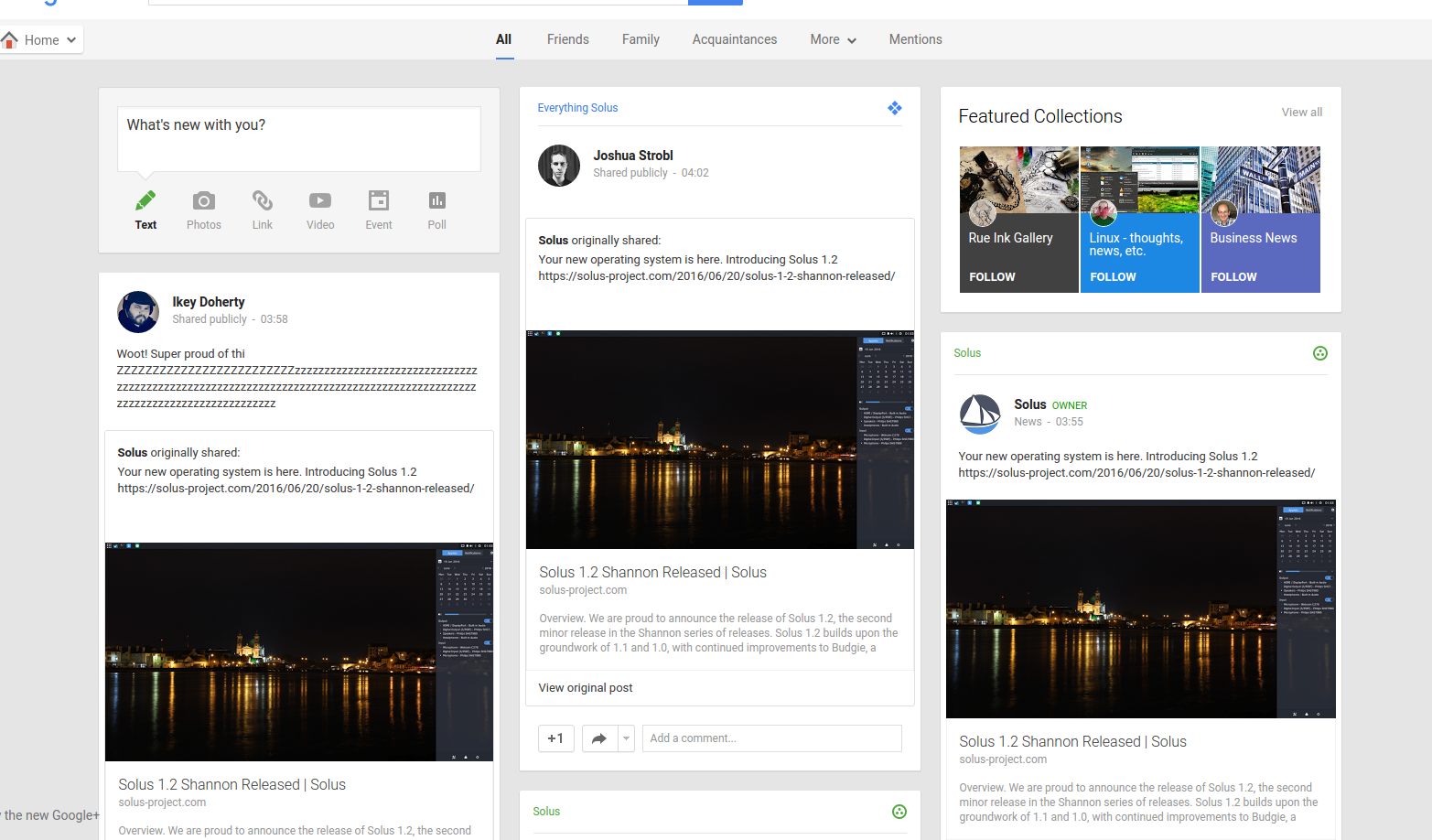Follow the Linux thoughts, news collection
Image resolution: width=1432 pixels, height=840 pixels.
(1113, 276)
